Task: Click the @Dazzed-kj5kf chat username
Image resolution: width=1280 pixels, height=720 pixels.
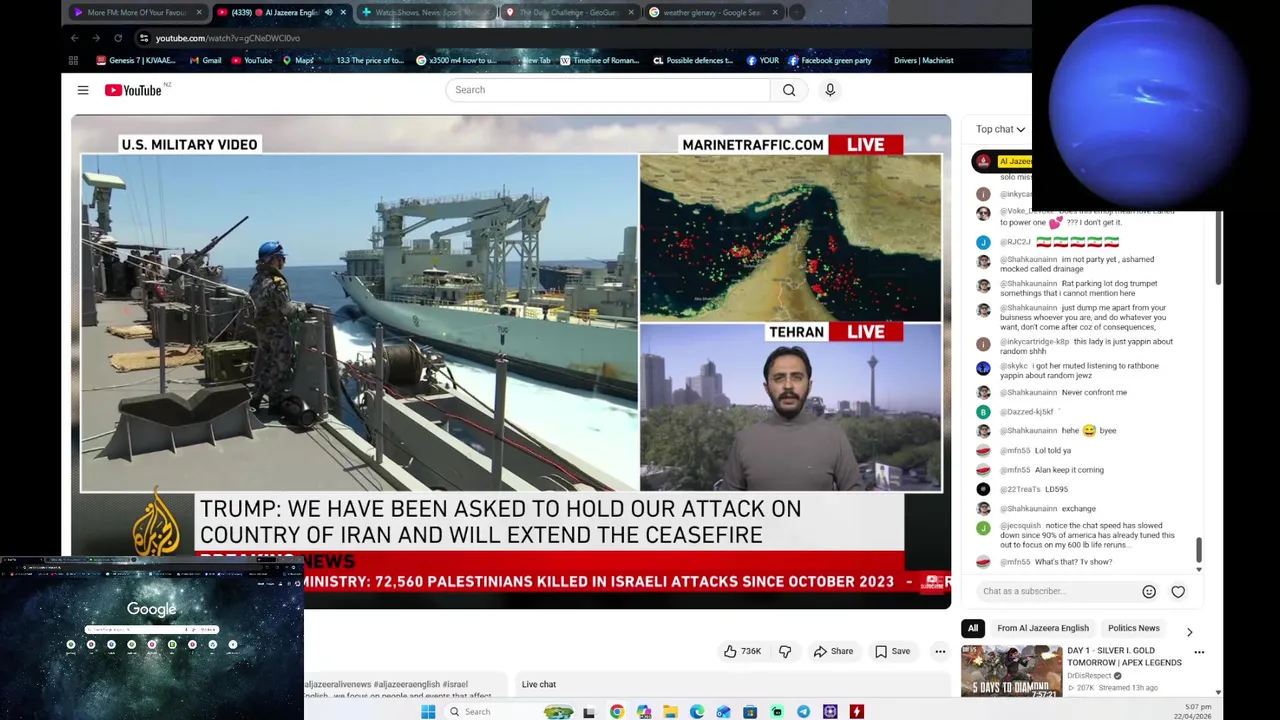Action: pos(1026,412)
